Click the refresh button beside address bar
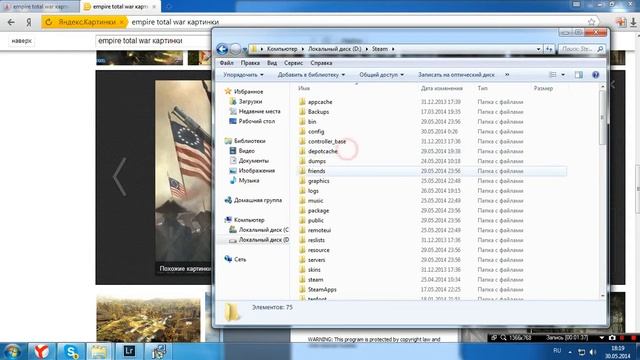The height and width of the screenshot is (360, 640). pyautogui.click(x=549, y=49)
